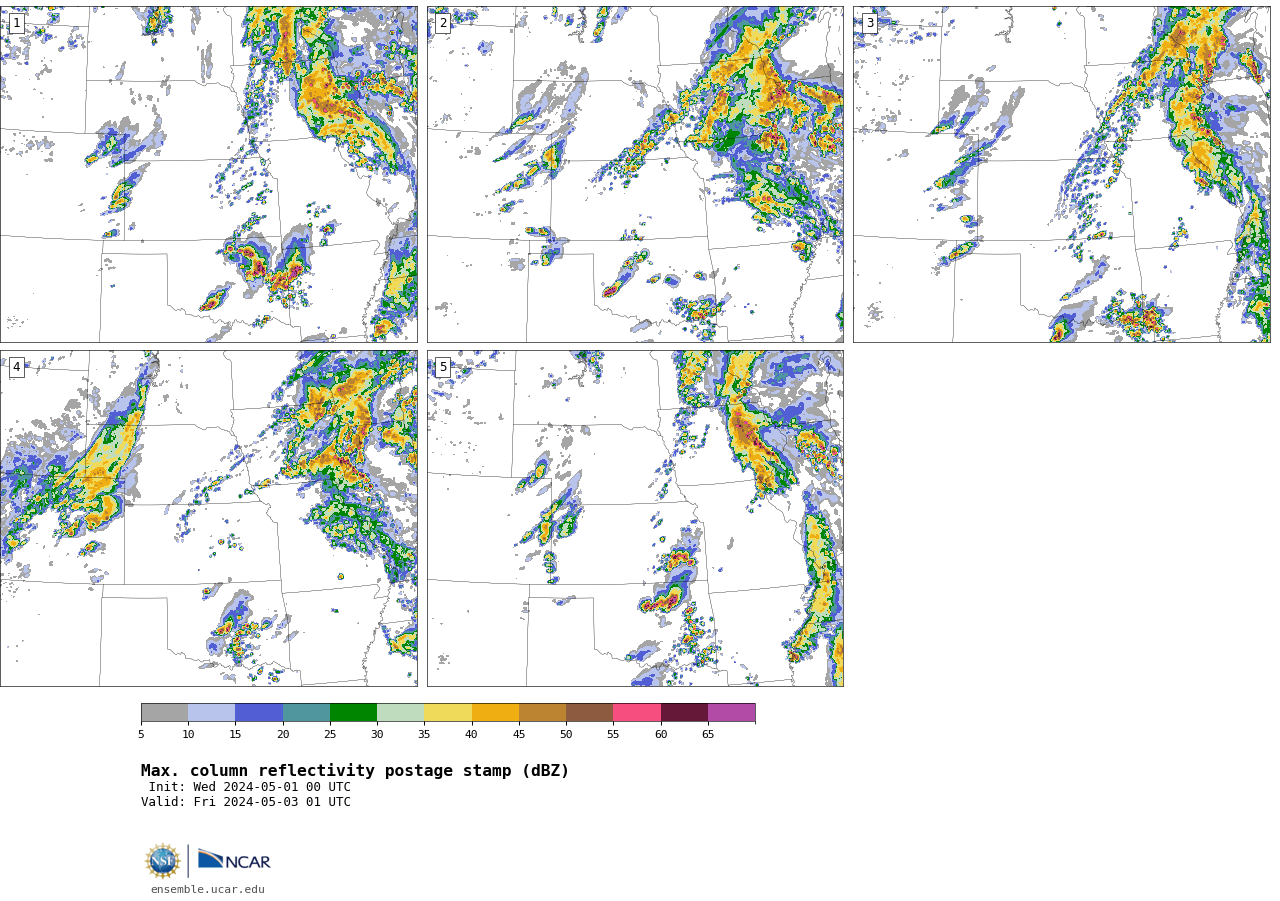Image resolution: width=1280 pixels, height=901 pixels.
Task: Click the teal 20-25 dBZ swatch
Action: pos(306,712)
